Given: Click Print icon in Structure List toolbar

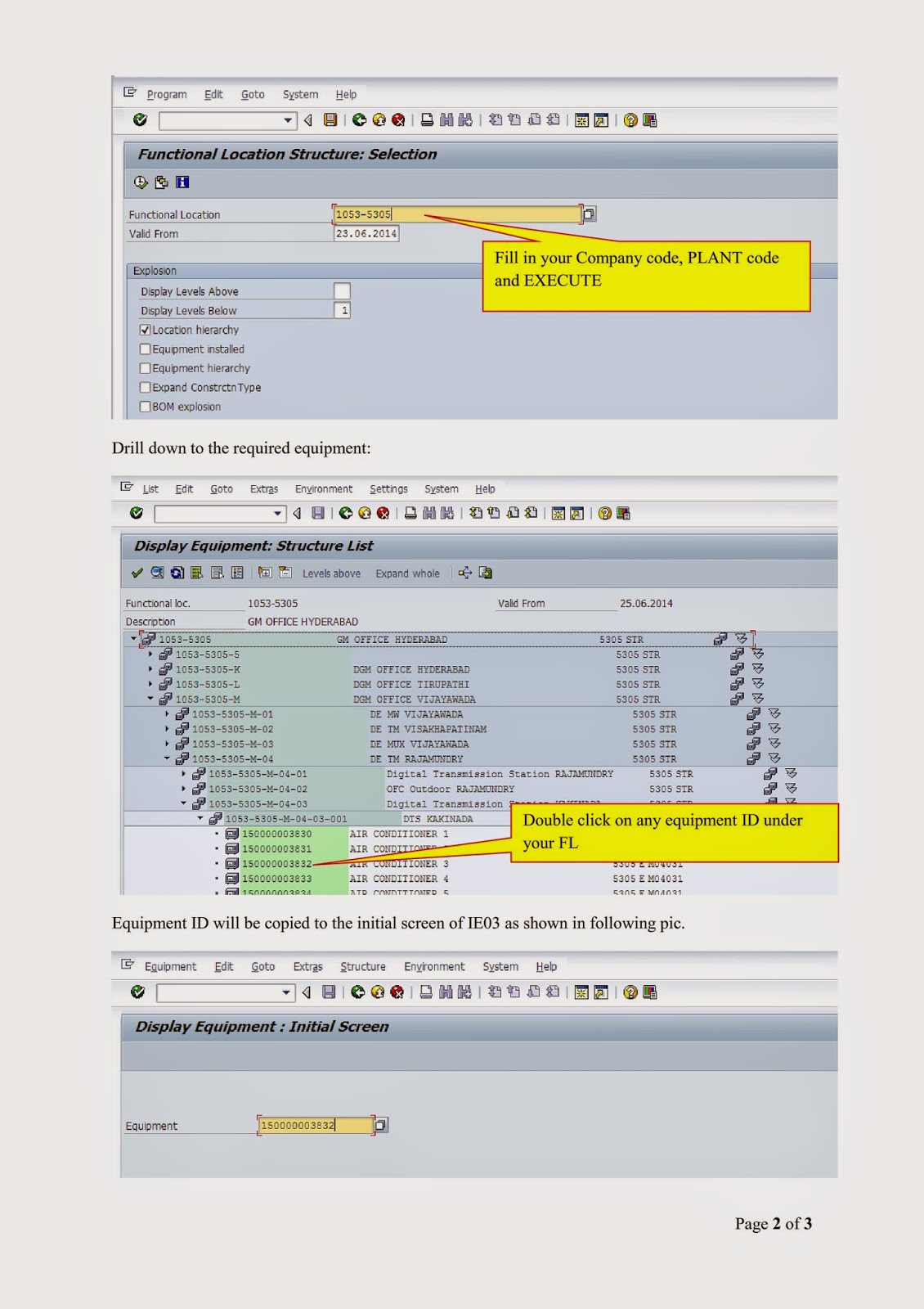Looking at the screenshot, I should pos(410,513).
